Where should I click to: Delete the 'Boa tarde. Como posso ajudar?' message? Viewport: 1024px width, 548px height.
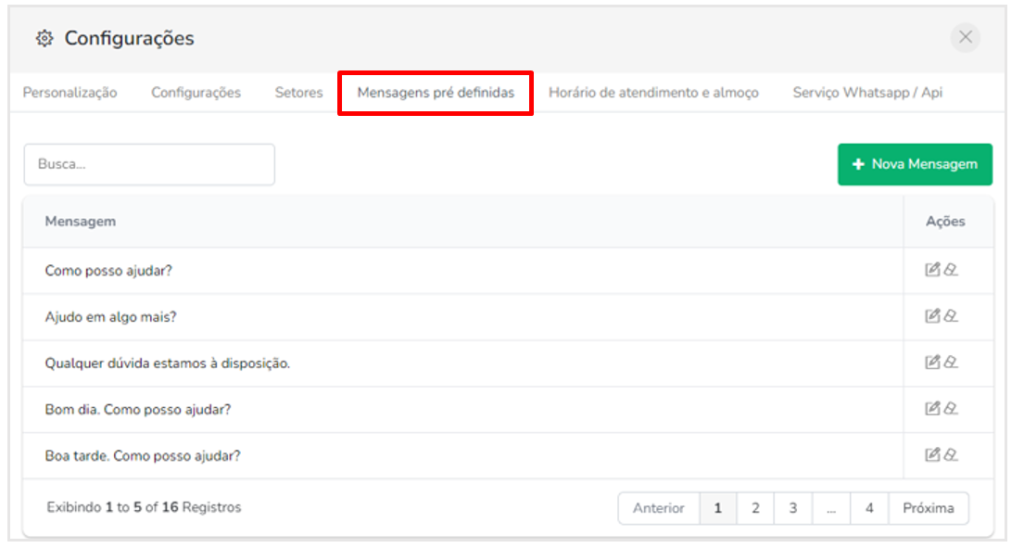[951, 455]
